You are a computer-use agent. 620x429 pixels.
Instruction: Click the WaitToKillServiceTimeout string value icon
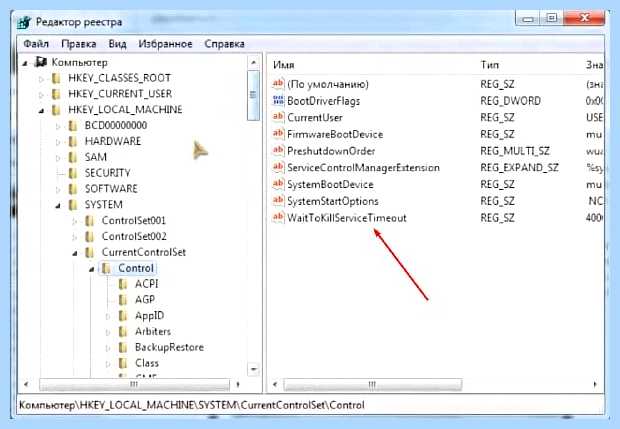(x=278, y=217)
